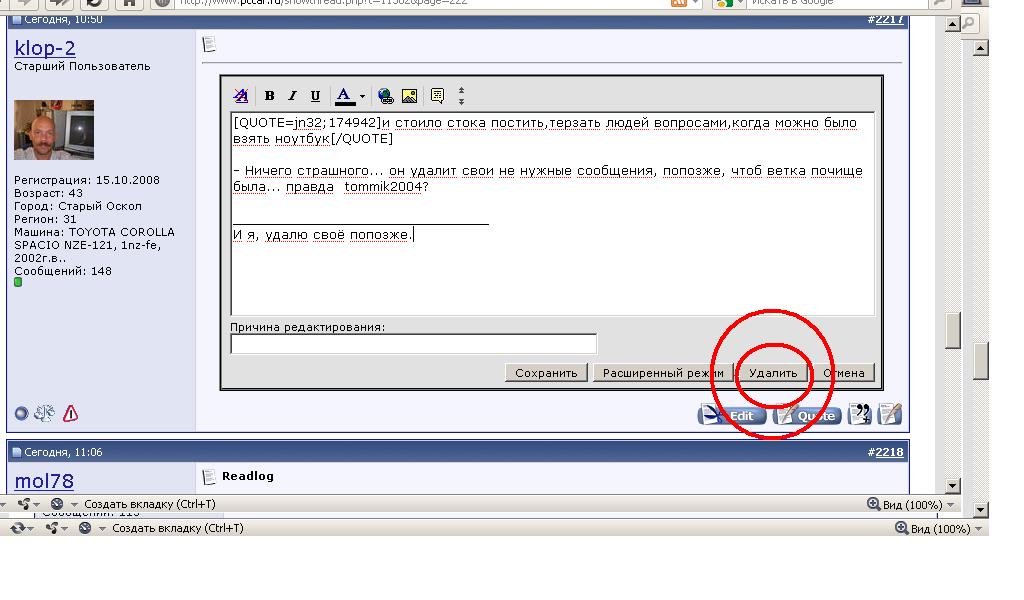
Task: Open the klop-2 user profile link
Action: (45, 48)
